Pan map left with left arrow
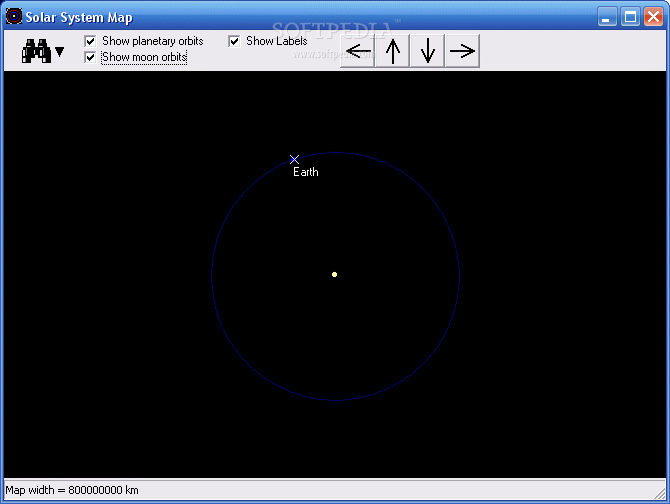The height and width of the screenshot is (504, 670). (x=358, y=51)
